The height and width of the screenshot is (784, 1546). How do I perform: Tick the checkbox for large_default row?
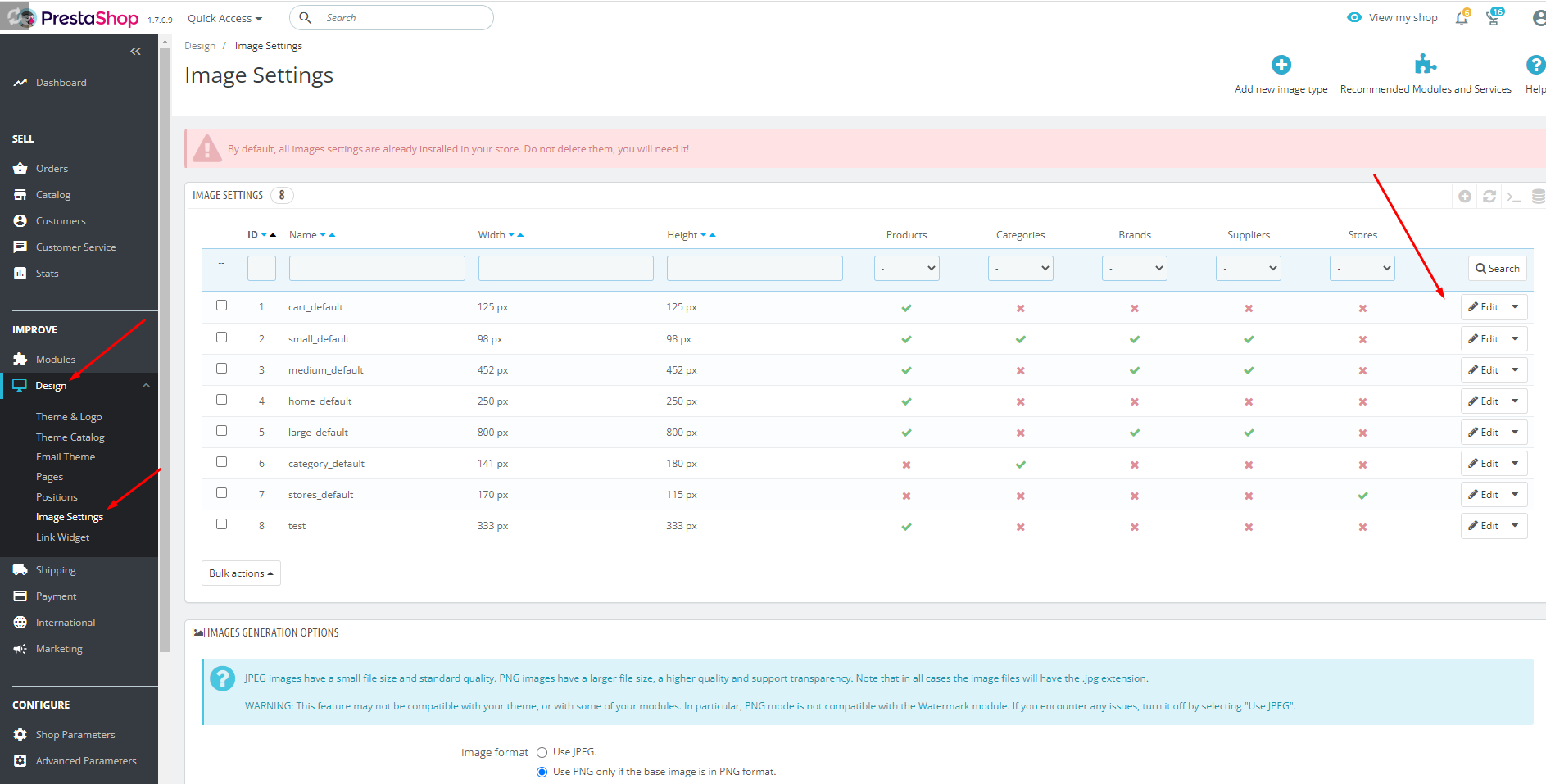click(x=221, y=431)
